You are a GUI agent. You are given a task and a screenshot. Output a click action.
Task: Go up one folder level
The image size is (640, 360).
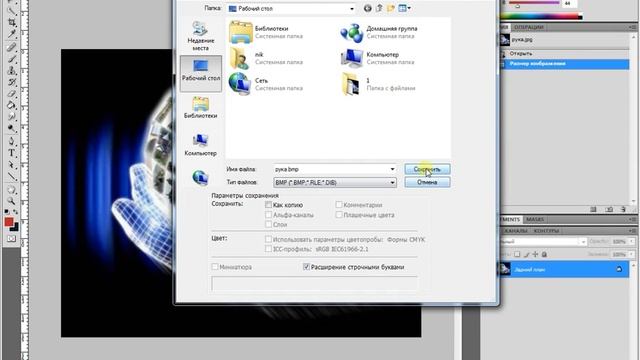tap(379, 8)
